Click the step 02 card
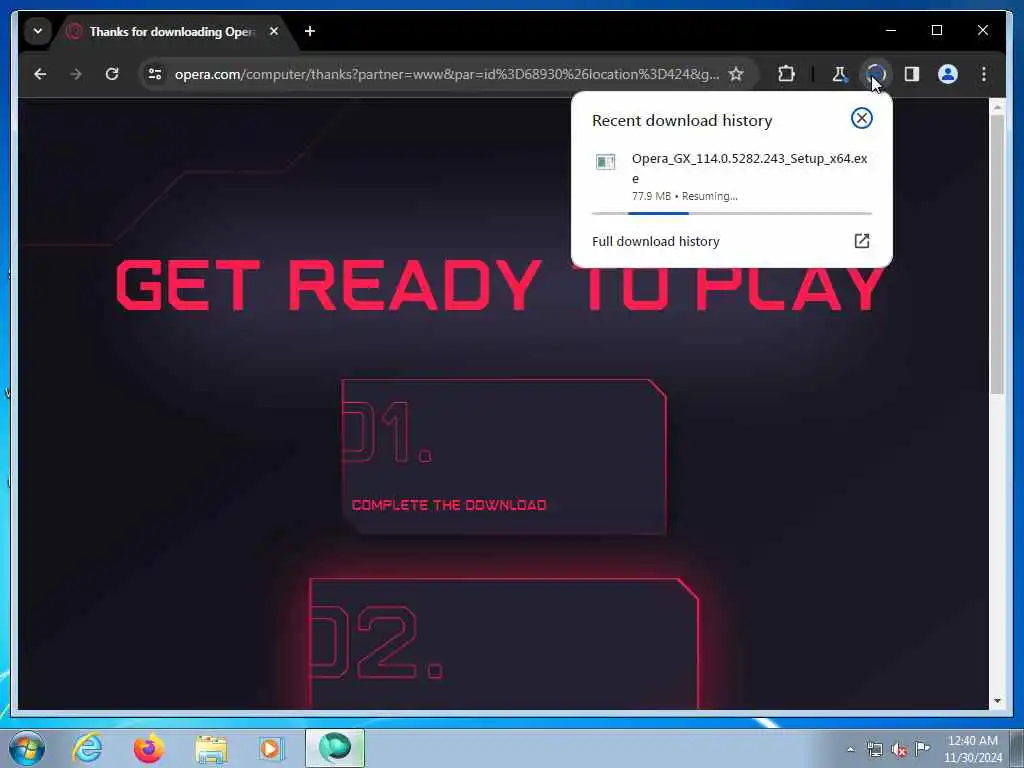This screenshot has height=768, width=1024. [x=504, y=643]
